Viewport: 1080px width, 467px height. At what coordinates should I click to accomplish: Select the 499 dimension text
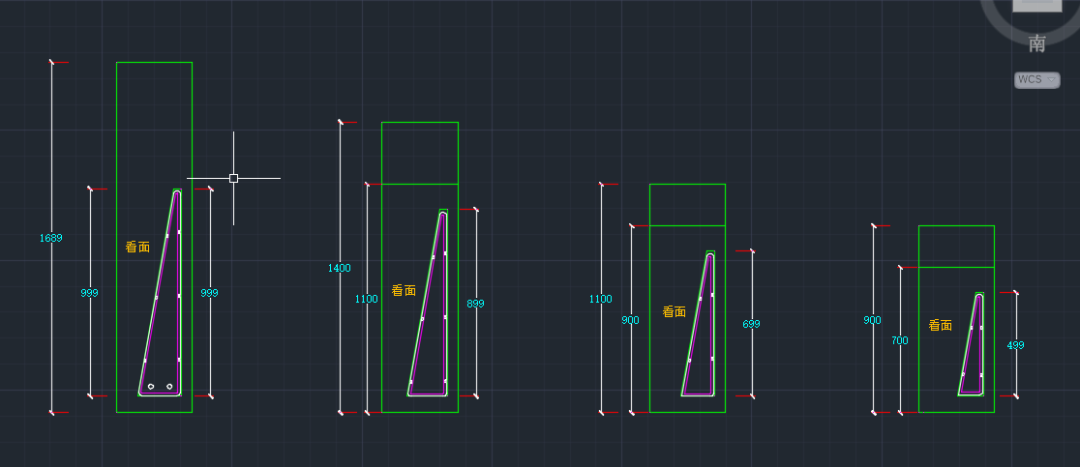click(x=1016, y=346)
